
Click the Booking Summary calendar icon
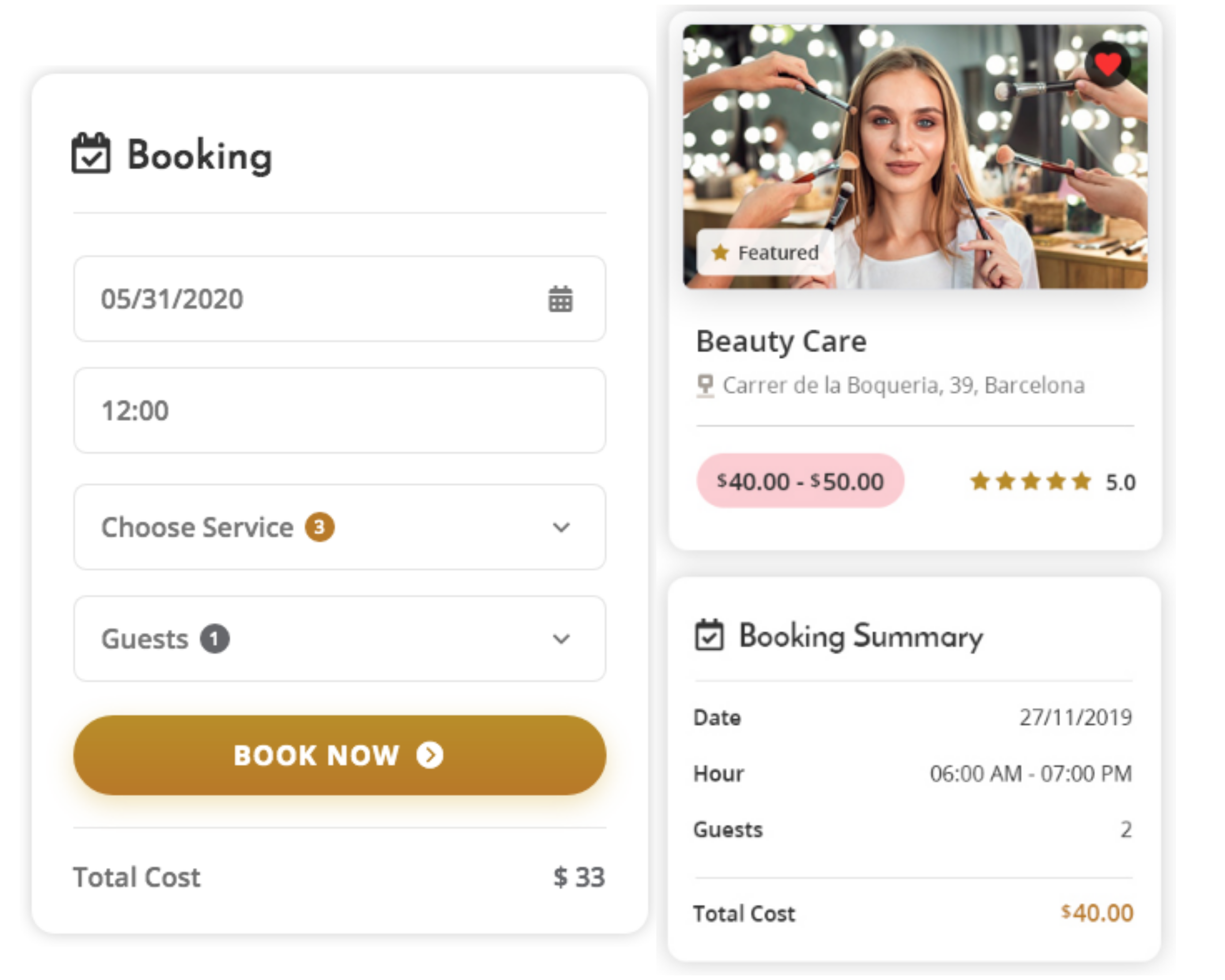[x=709, y=635]
